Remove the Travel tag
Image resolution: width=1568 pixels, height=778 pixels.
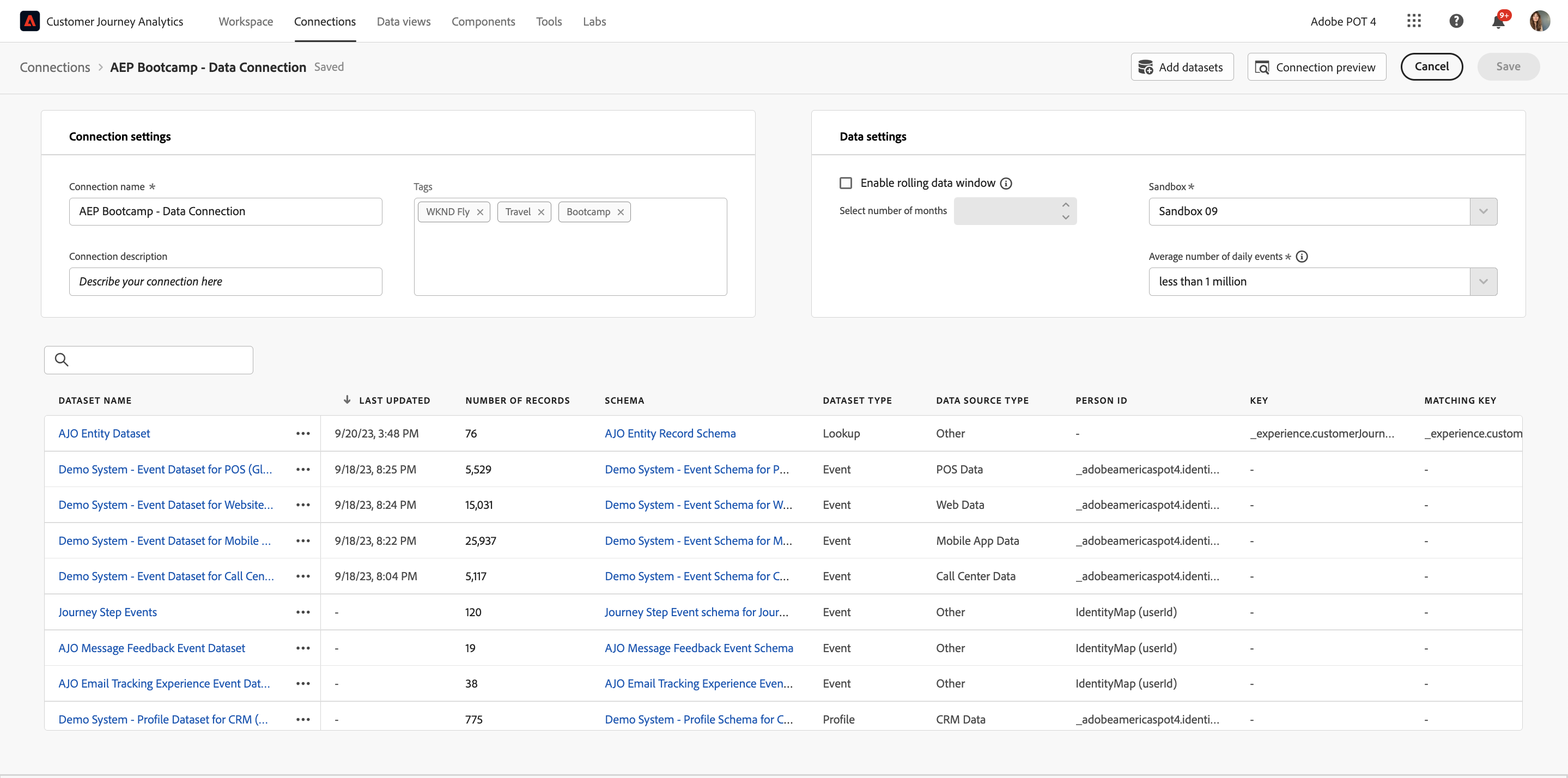(541, 212)
